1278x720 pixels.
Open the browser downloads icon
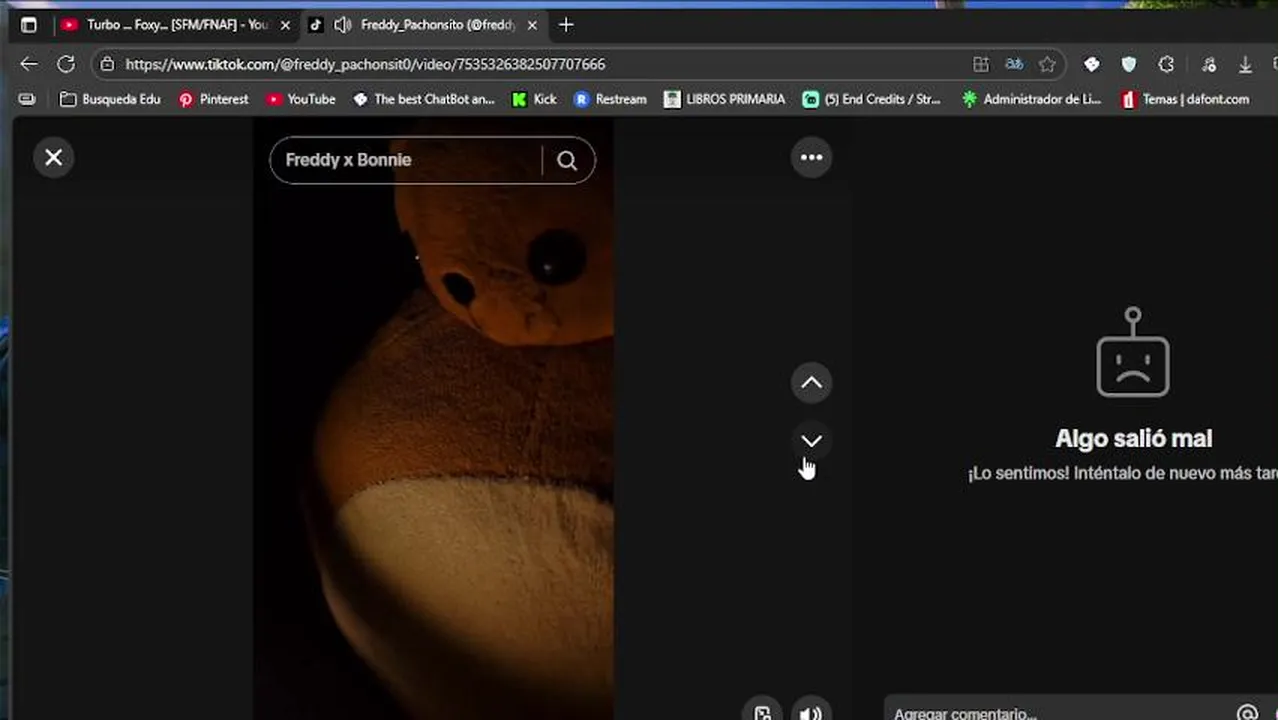pyautogui.click(x=1245, y=64)
